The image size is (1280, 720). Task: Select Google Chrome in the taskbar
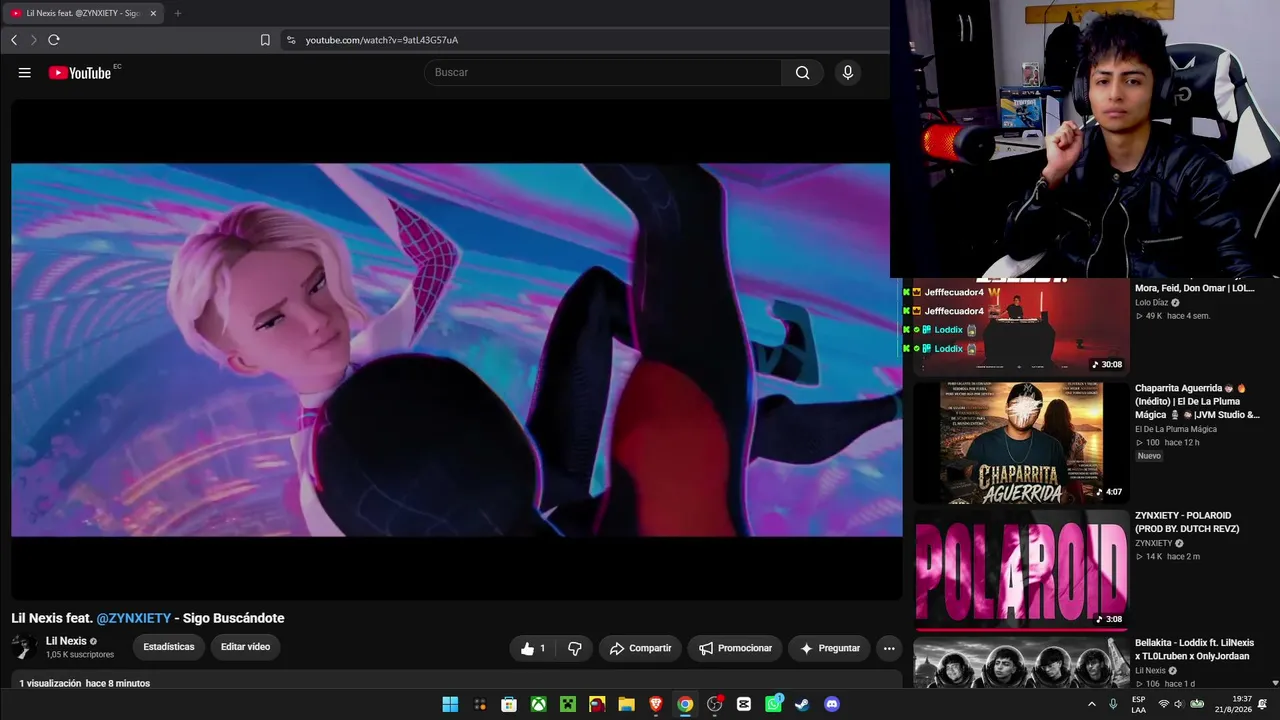coord(685,704)
